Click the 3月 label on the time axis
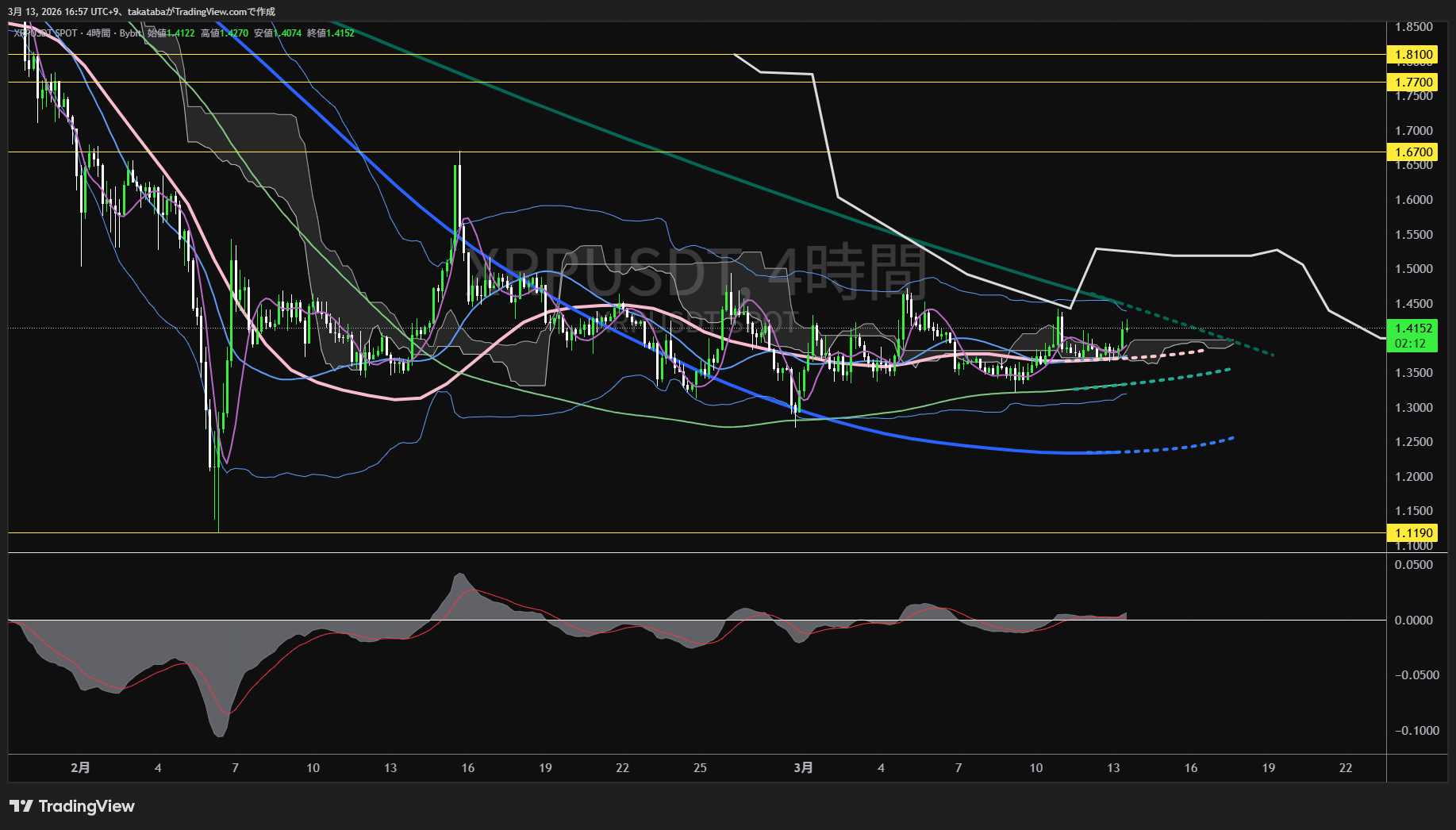 [803, 767]
